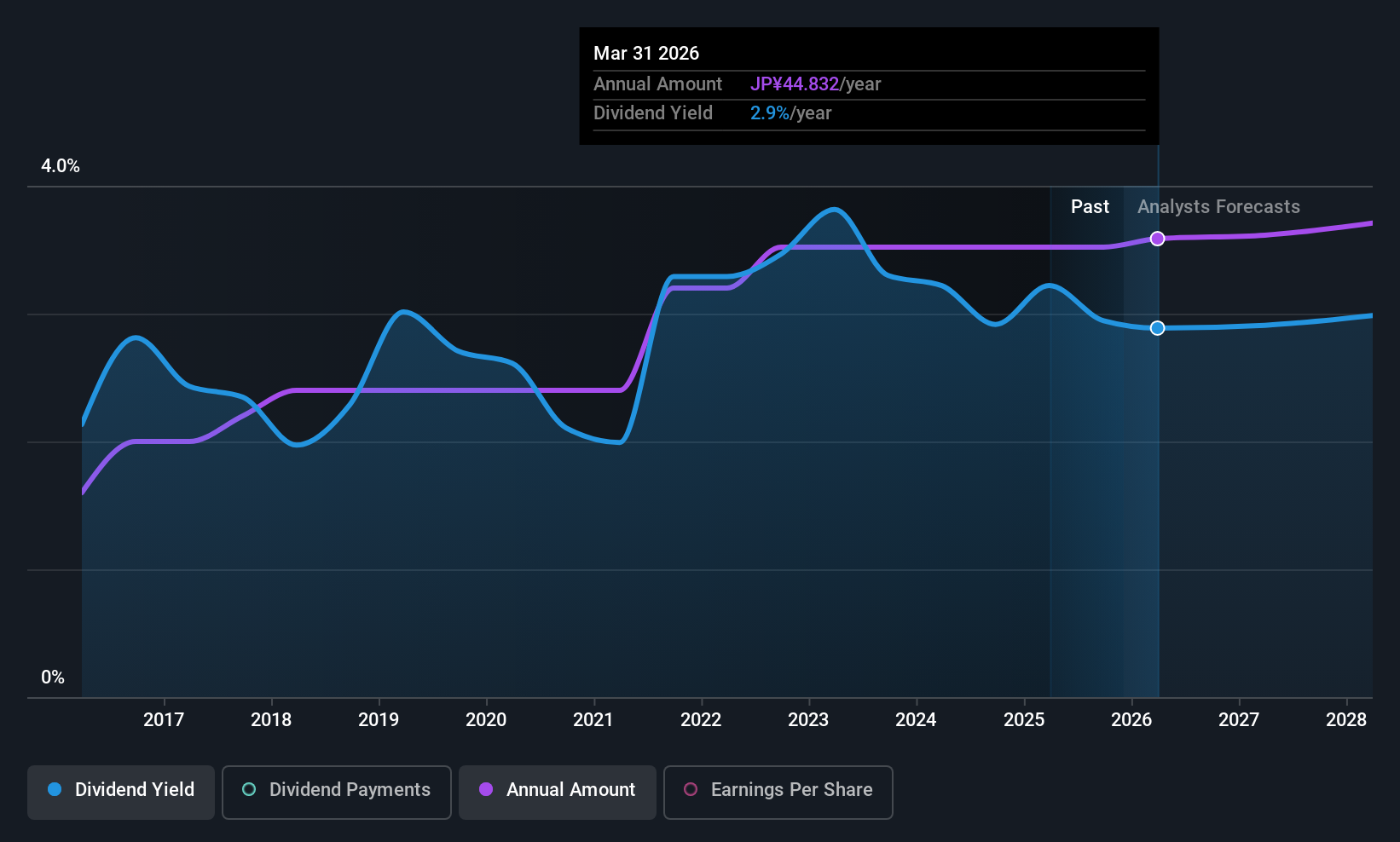This screenshot has height=842, width=1400.
Task: Select the blue Dividend Yield data point
Action: [x=1157, y=328]
